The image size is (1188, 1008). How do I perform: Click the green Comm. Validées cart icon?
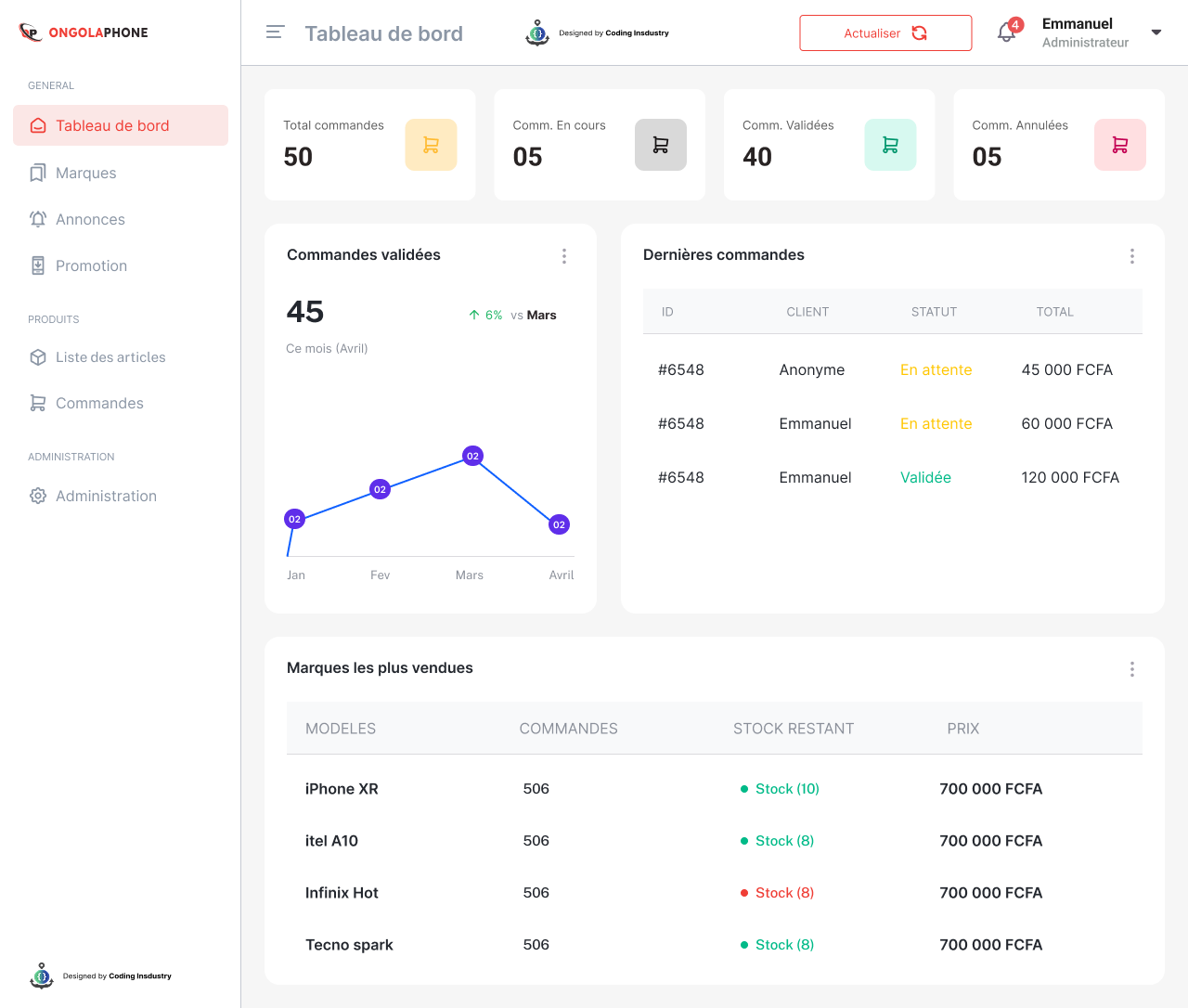pyautogui.click(x=890, y=145)
